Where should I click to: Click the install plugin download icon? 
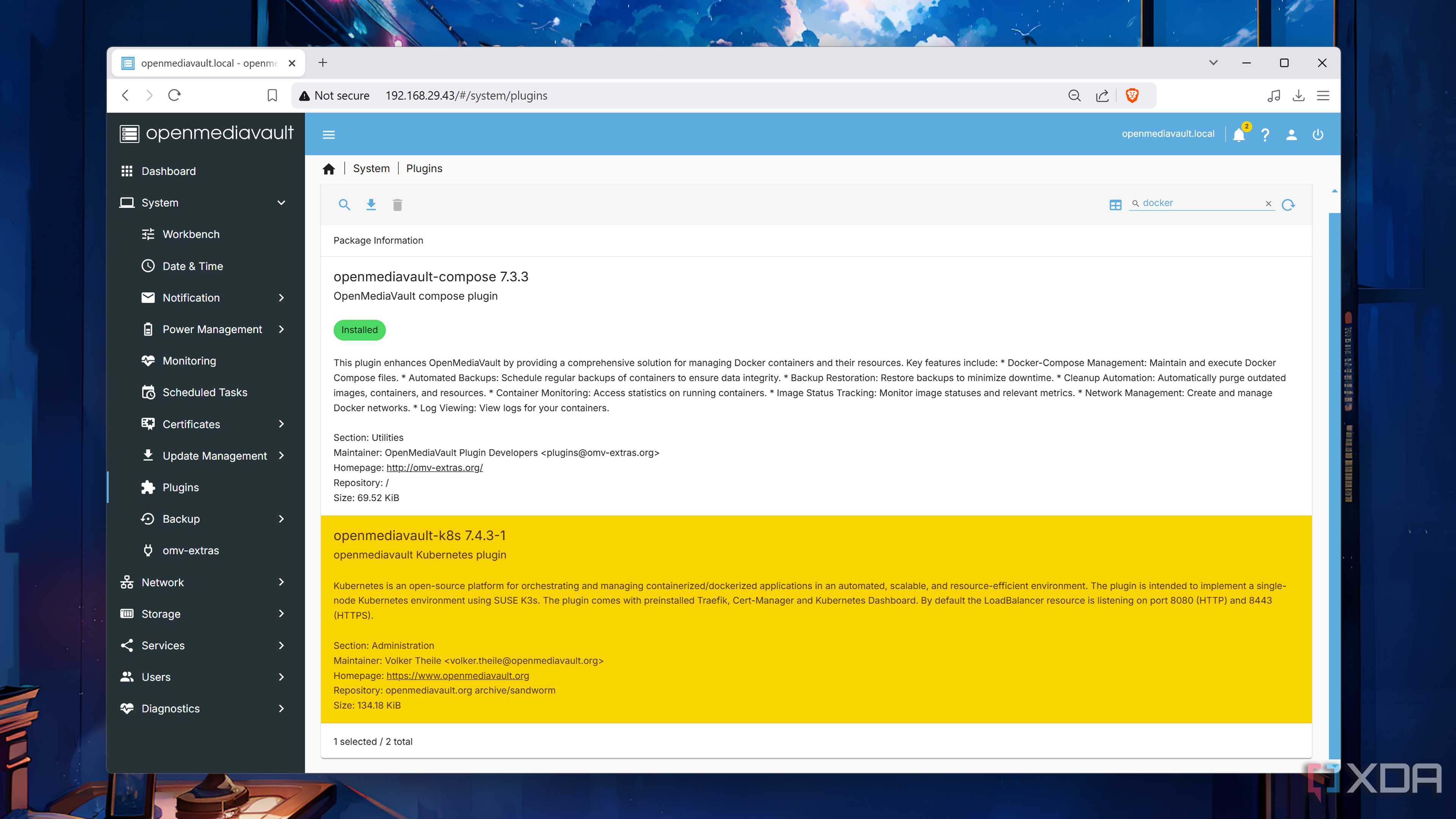(x=371, y=205)
